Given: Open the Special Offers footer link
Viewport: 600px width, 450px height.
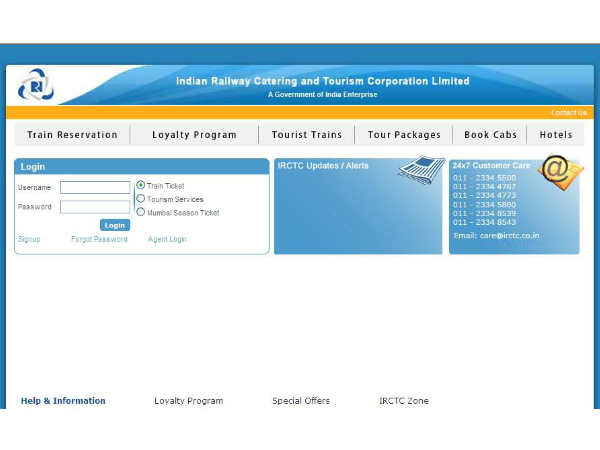Looking at the screenshot, I should tap(301, 401).
